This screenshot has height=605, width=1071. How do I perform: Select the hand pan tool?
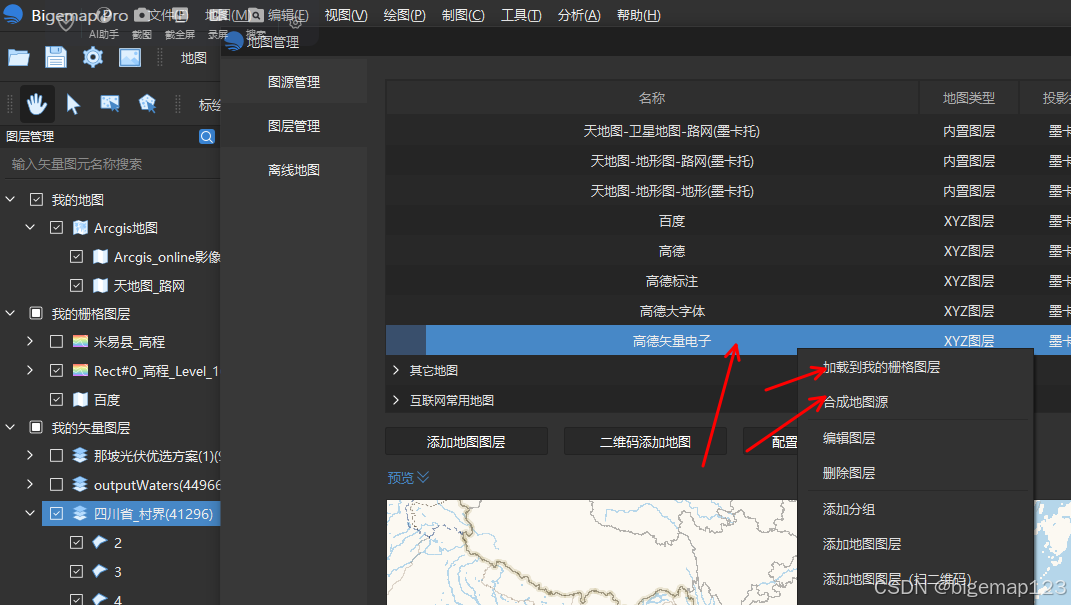[x=37, y=104]
